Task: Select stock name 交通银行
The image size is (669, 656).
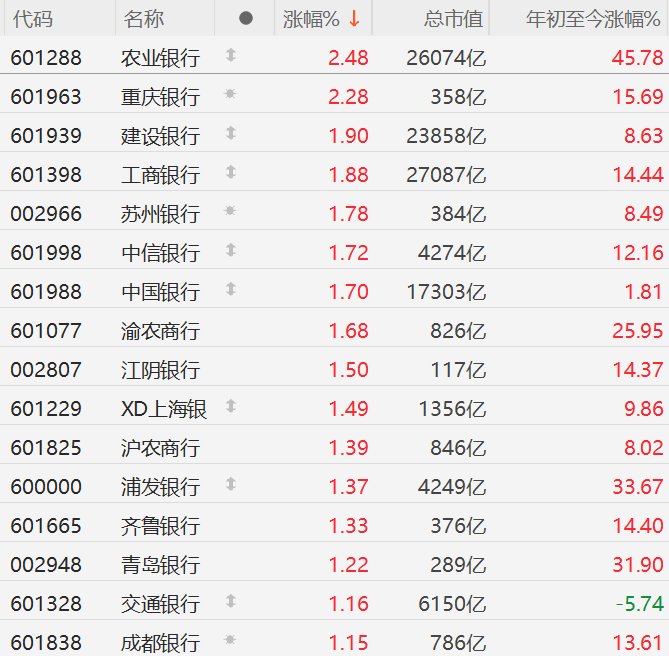Action: click(x=160, y=604)
